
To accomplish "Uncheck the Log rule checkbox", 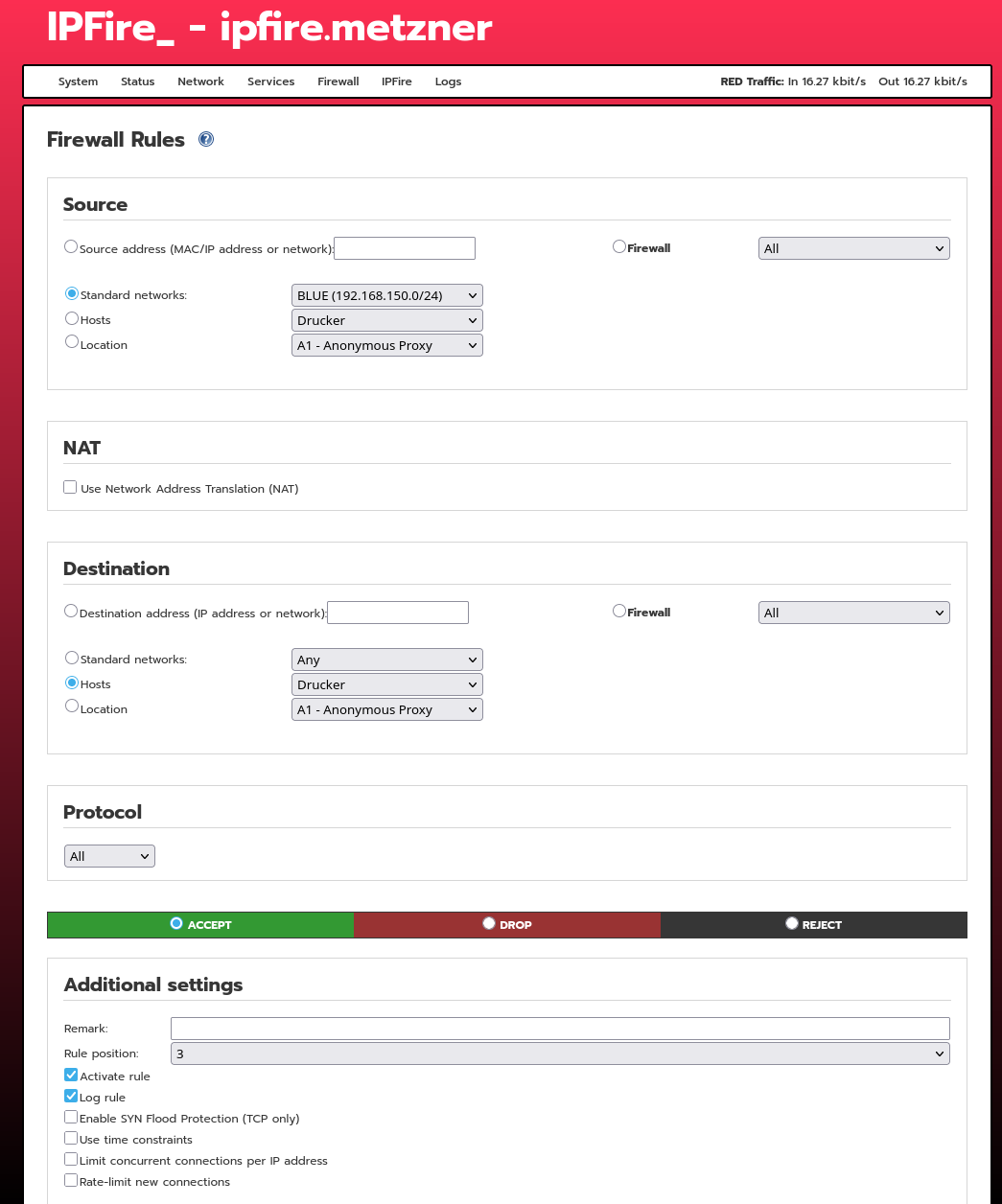I will pos(71,1096).
